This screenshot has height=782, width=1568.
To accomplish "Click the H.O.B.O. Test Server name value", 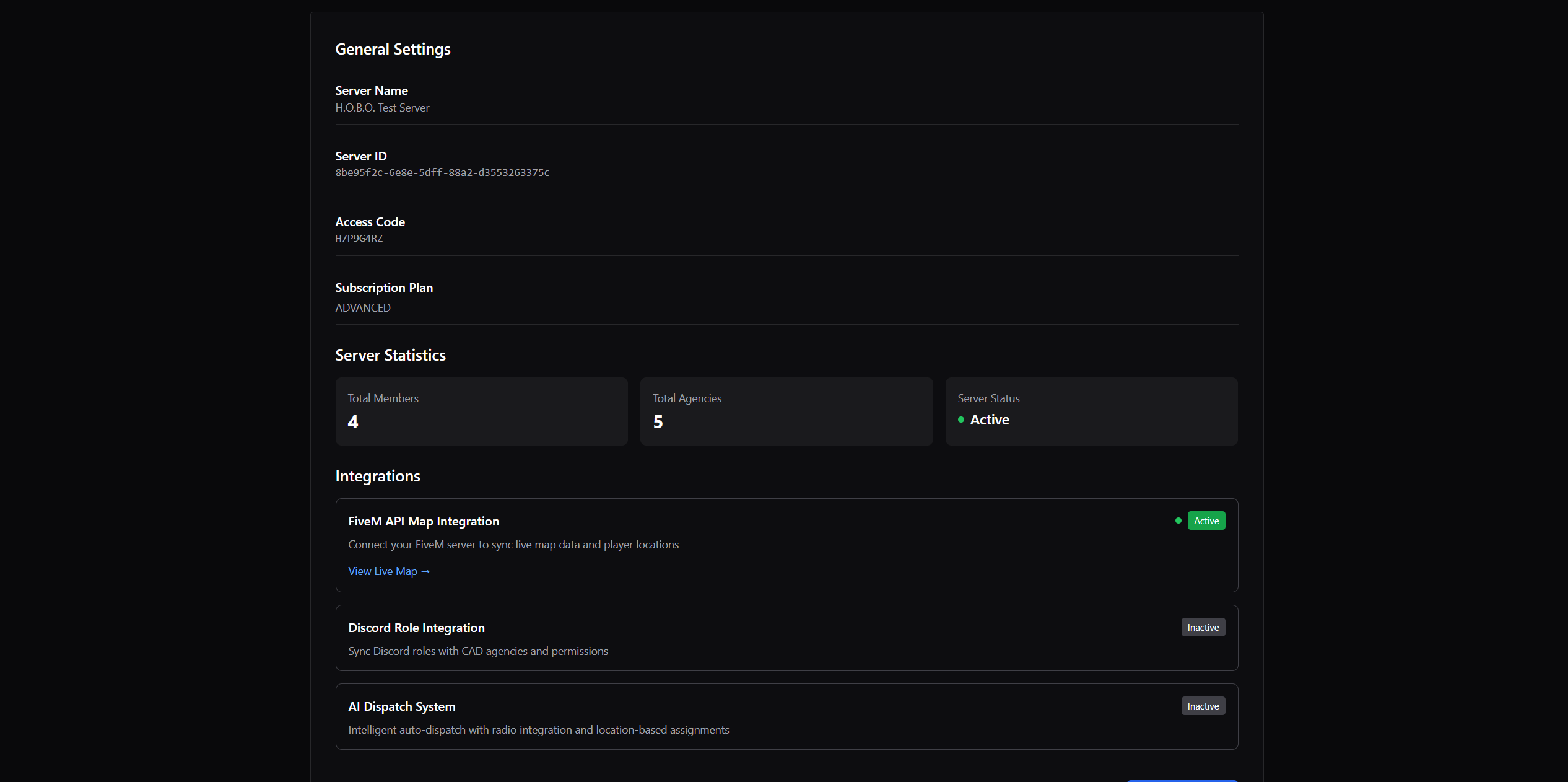I will (382, 108).
